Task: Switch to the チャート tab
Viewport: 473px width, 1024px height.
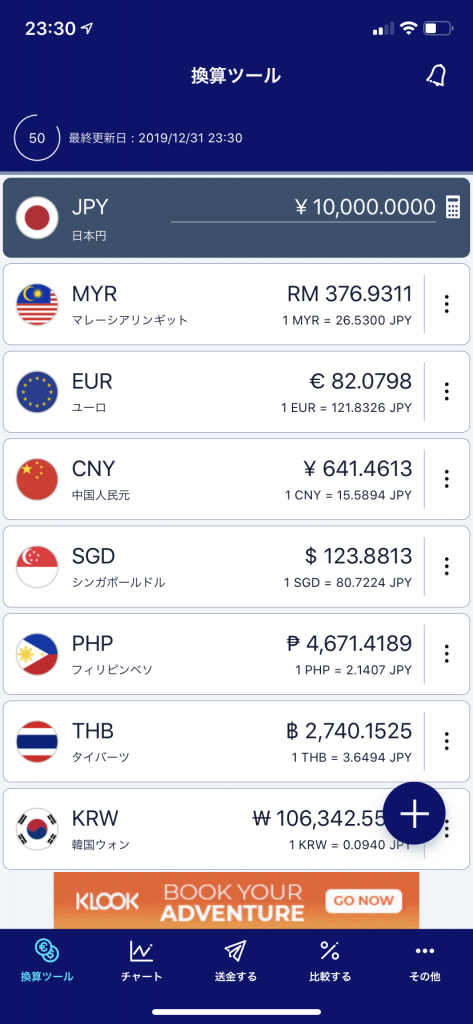Action: (141, 961)
